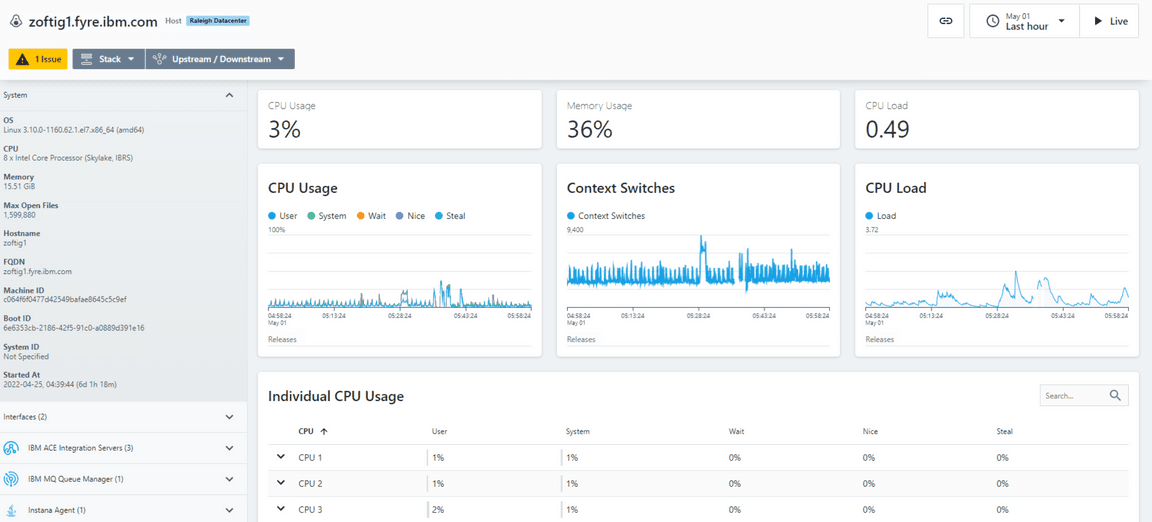Click the search magnifier icon

pyautogui.click(x=1115, y=396)
